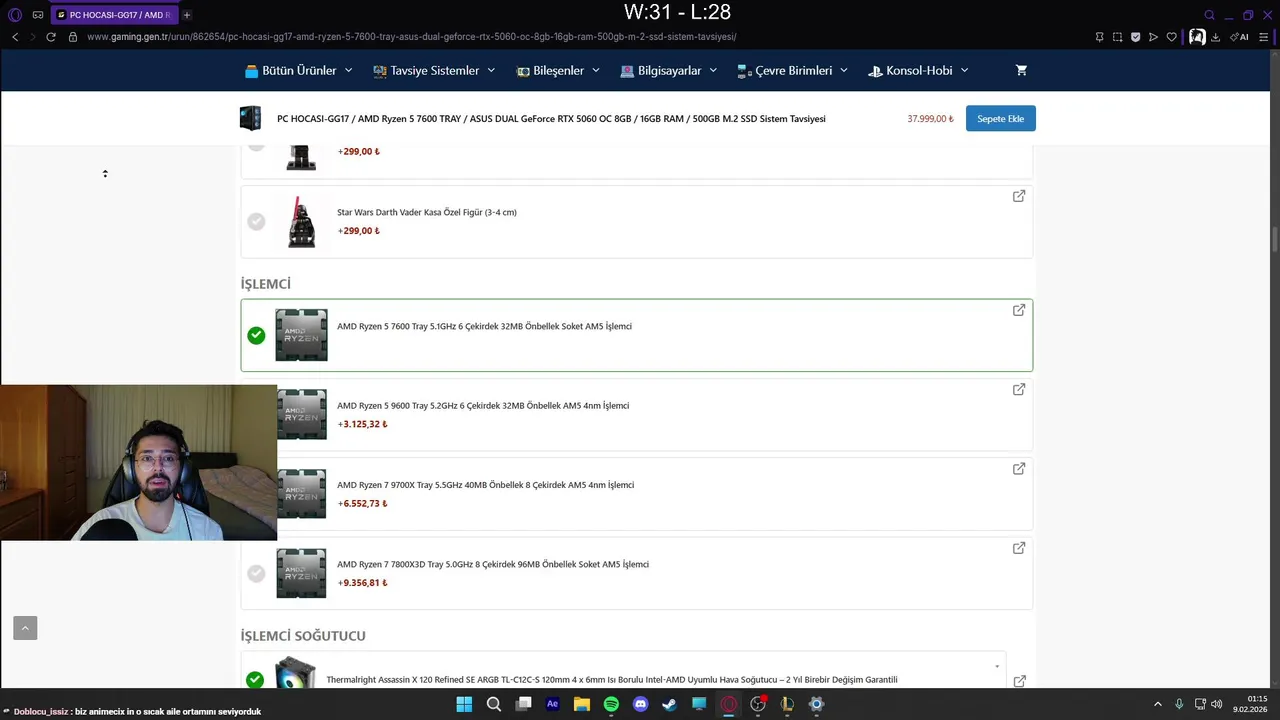Viewport: 1280px width, 720px height.
Task: Click AMD Ryzen 7 9700X product name
Action: point(485,485)
